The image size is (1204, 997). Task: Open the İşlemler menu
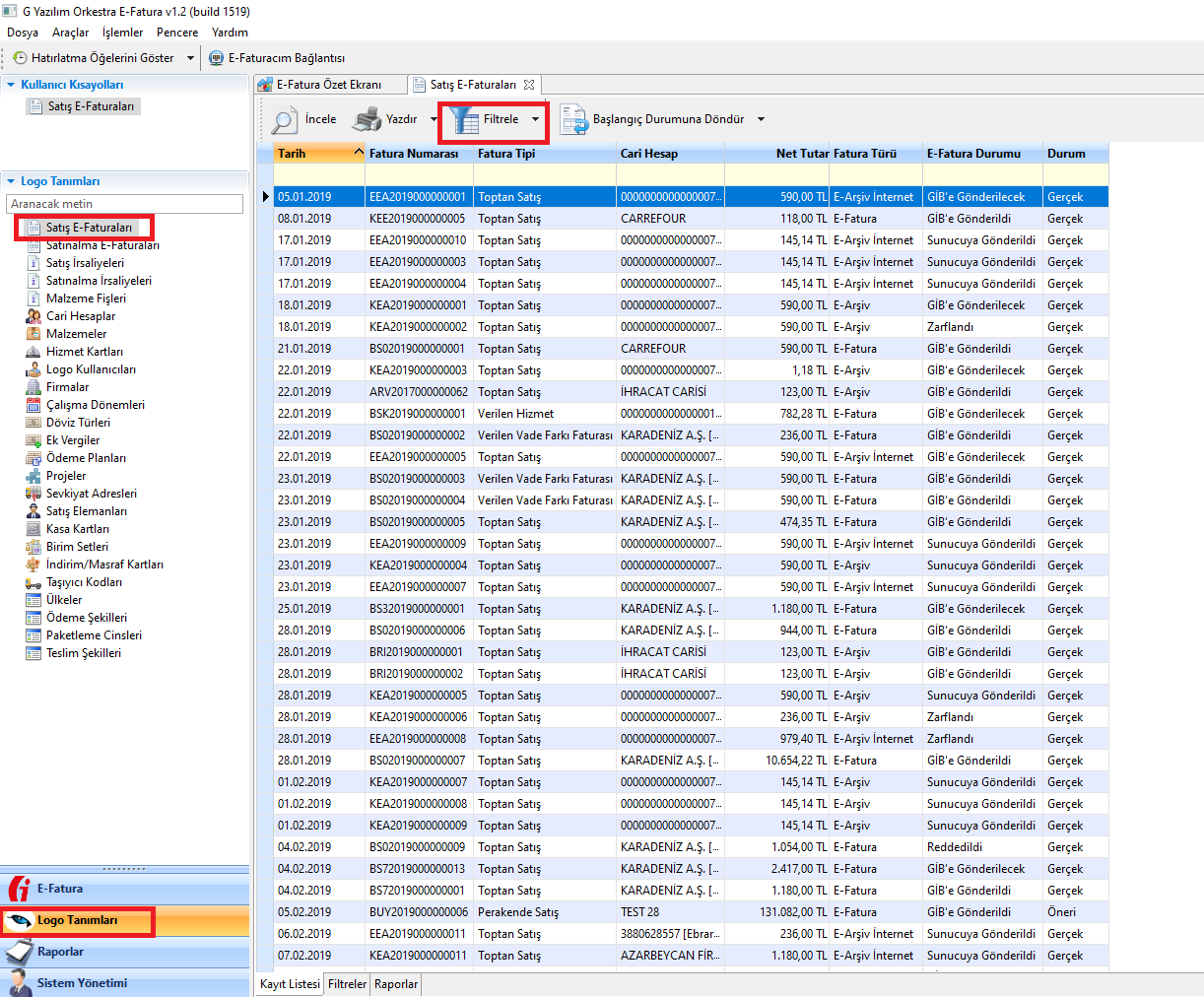122,33
